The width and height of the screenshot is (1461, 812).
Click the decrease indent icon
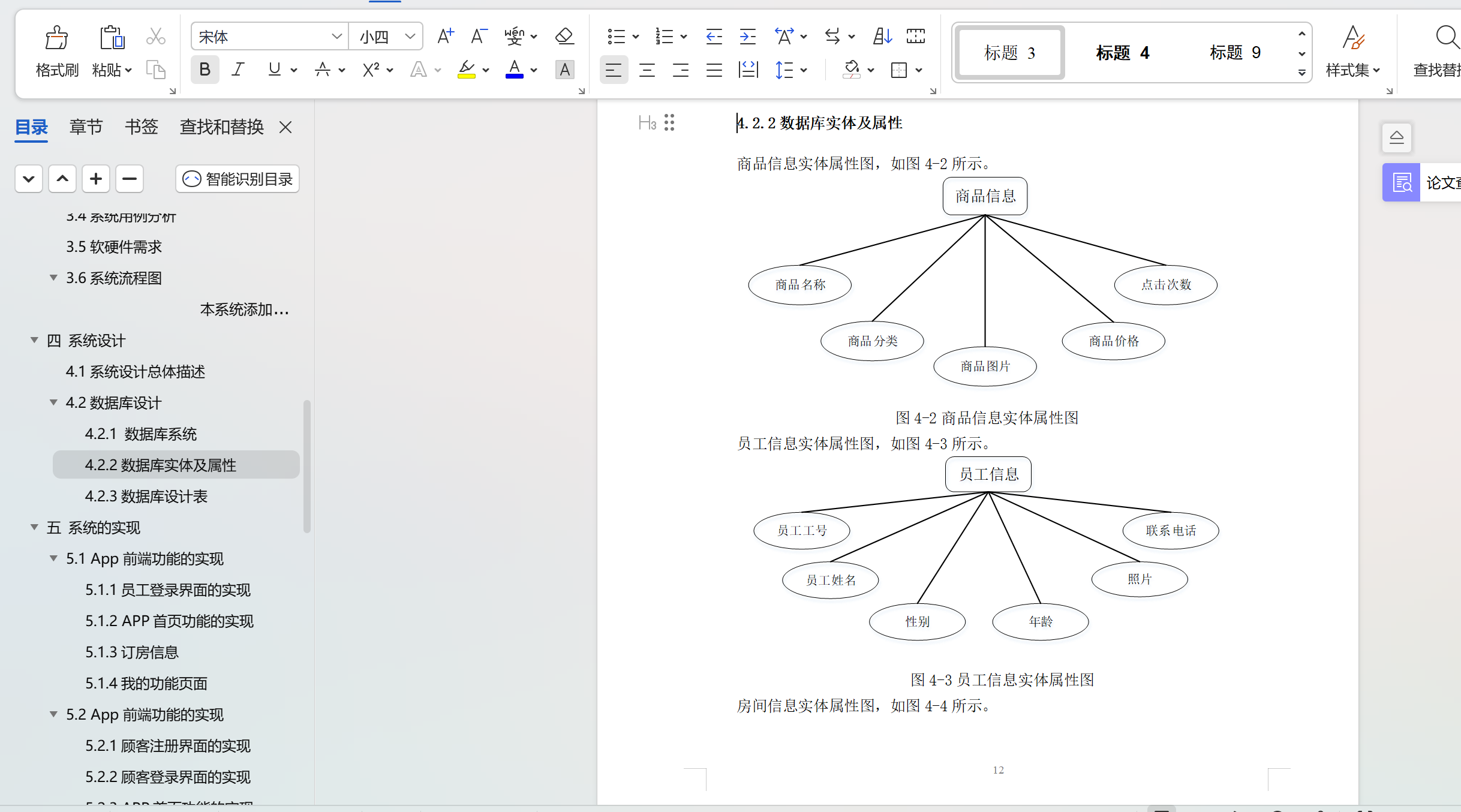click(714, 36)
